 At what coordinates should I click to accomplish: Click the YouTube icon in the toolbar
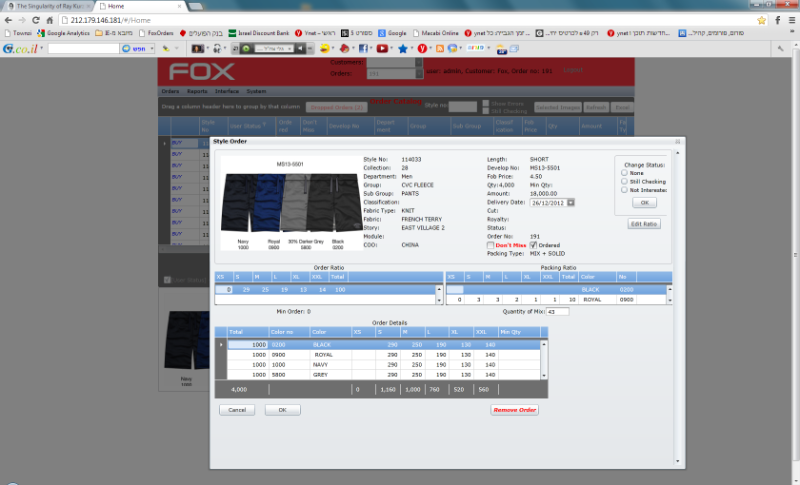coord(382,48)
